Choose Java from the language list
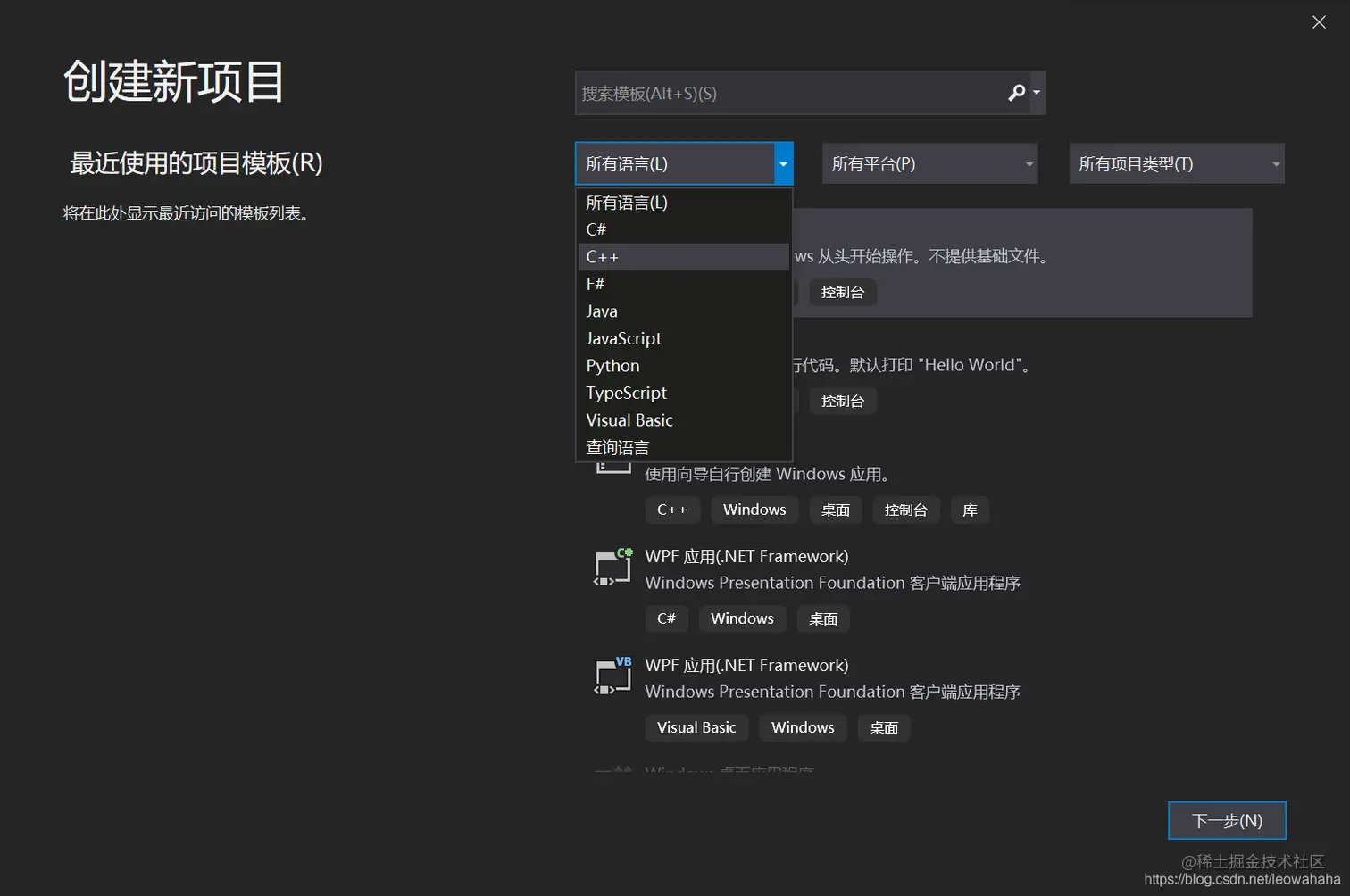The height and width of the screenshot is (896, 1350). click(x=684, y=311)
